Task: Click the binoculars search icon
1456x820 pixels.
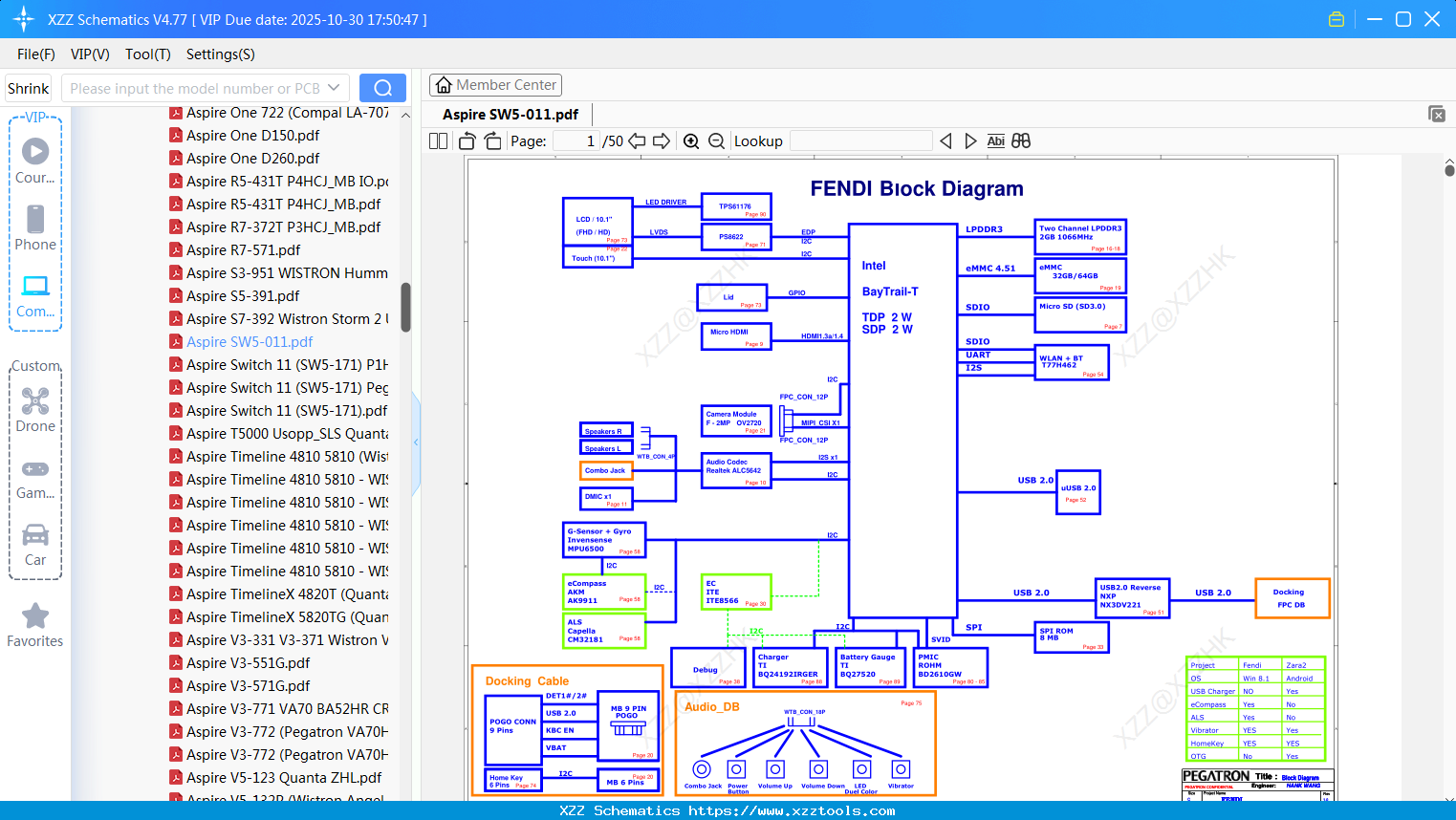Action: pyautogui.click(x=1021, y=141)
